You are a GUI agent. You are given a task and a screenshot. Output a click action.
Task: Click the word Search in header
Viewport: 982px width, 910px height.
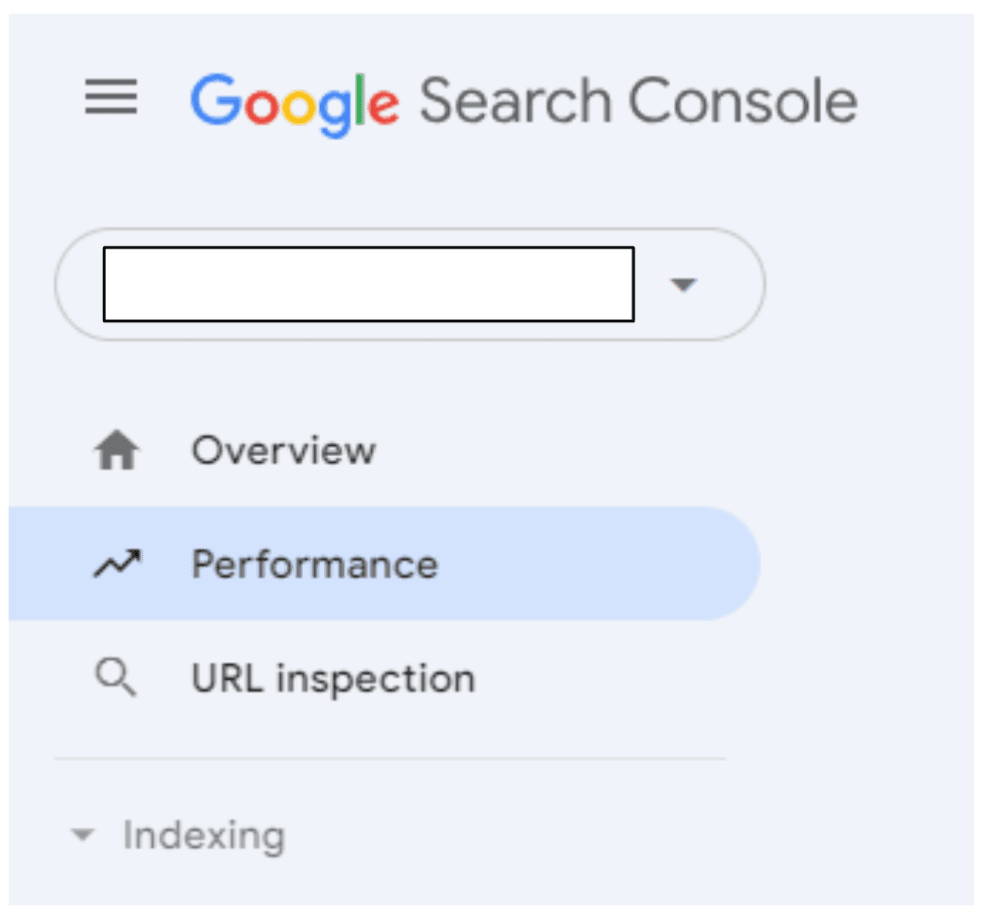tap(514, 101)
